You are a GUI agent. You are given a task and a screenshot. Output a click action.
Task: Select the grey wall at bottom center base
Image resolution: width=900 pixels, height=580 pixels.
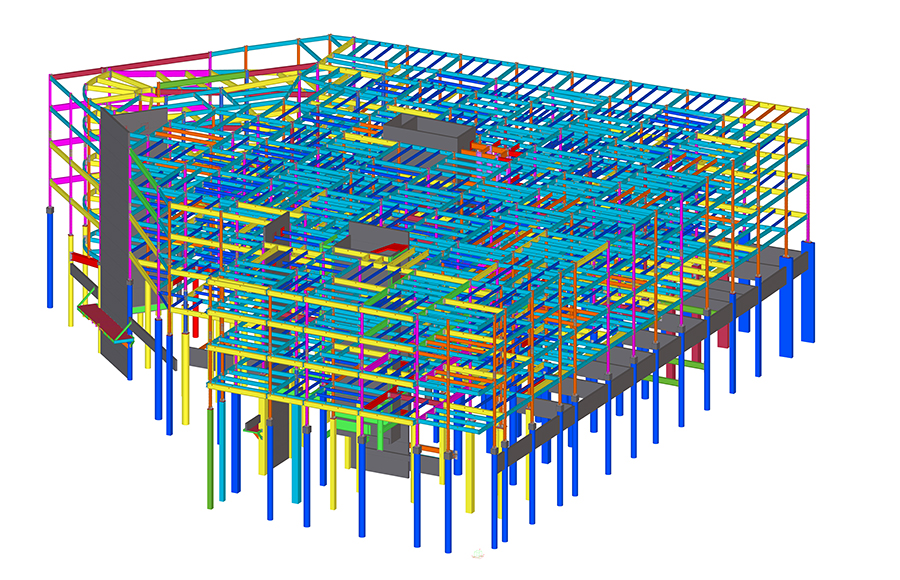pos(385,461)
